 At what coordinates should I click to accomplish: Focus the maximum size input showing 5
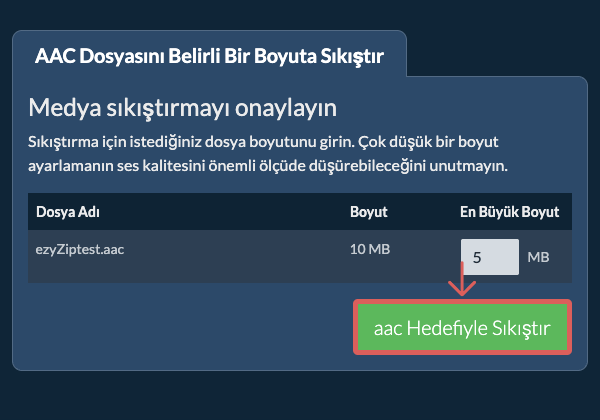pos(490,257)
